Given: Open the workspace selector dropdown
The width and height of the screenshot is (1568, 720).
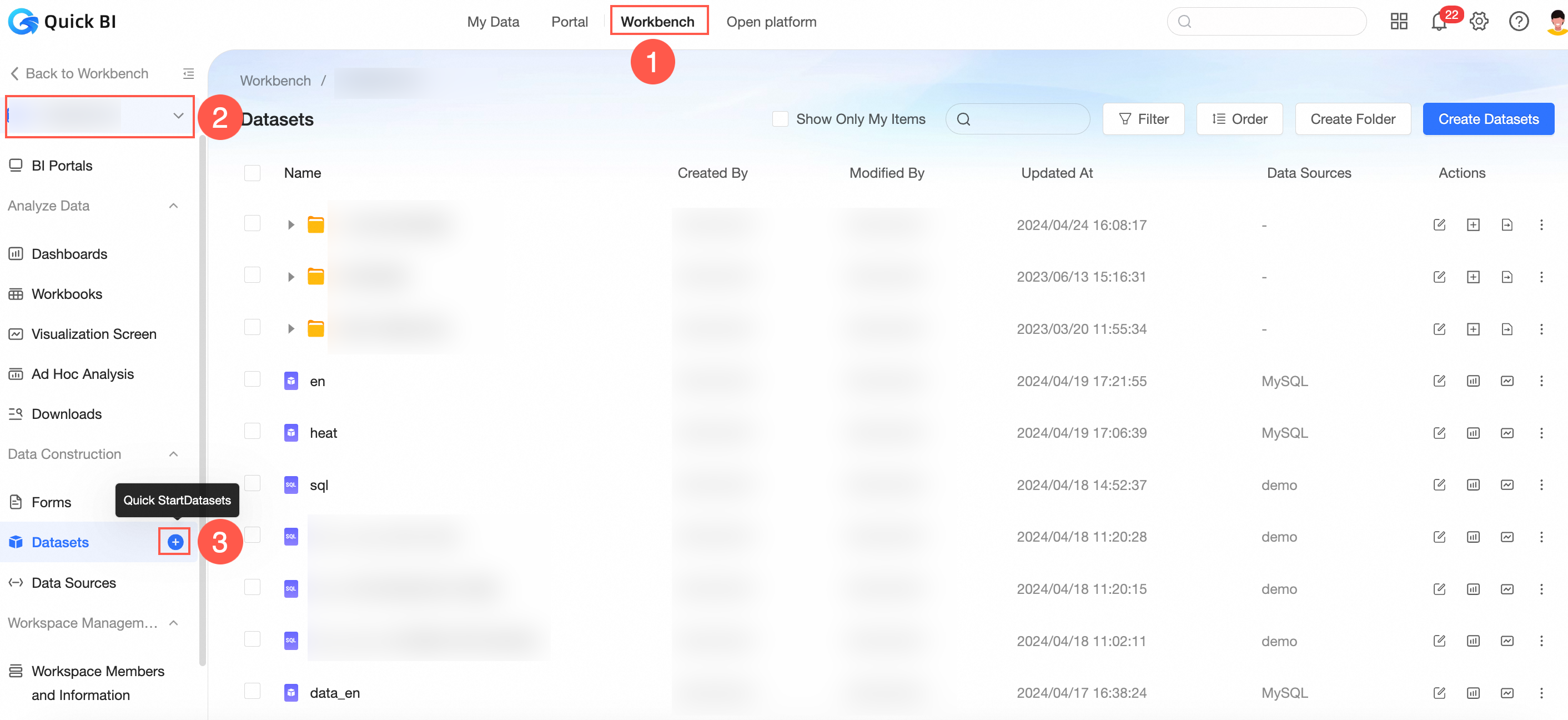Looking at the screenshot, I should point(100,116).
